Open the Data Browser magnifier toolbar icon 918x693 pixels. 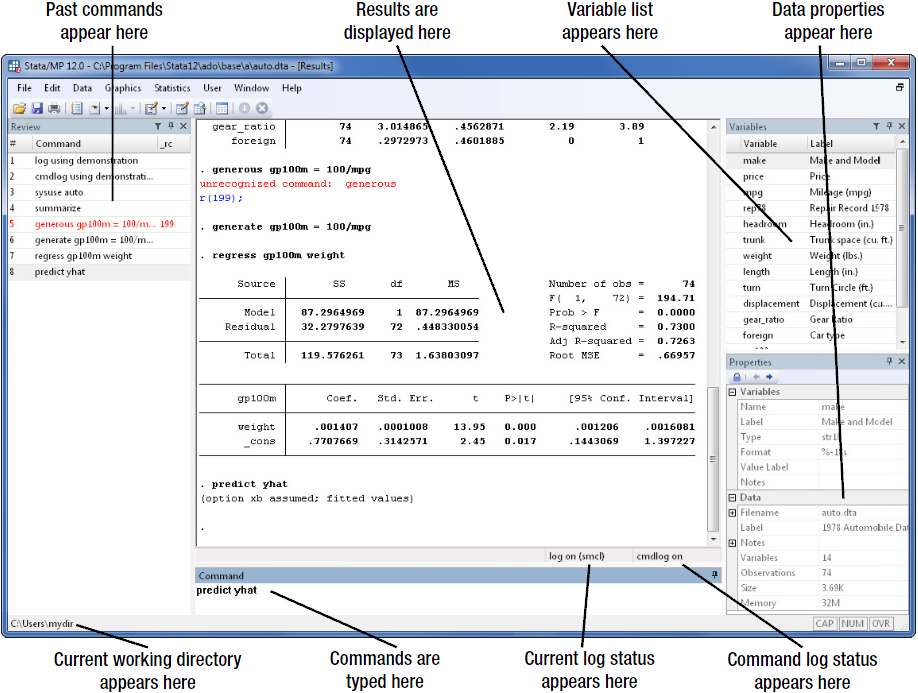click(x=200, y=108)
